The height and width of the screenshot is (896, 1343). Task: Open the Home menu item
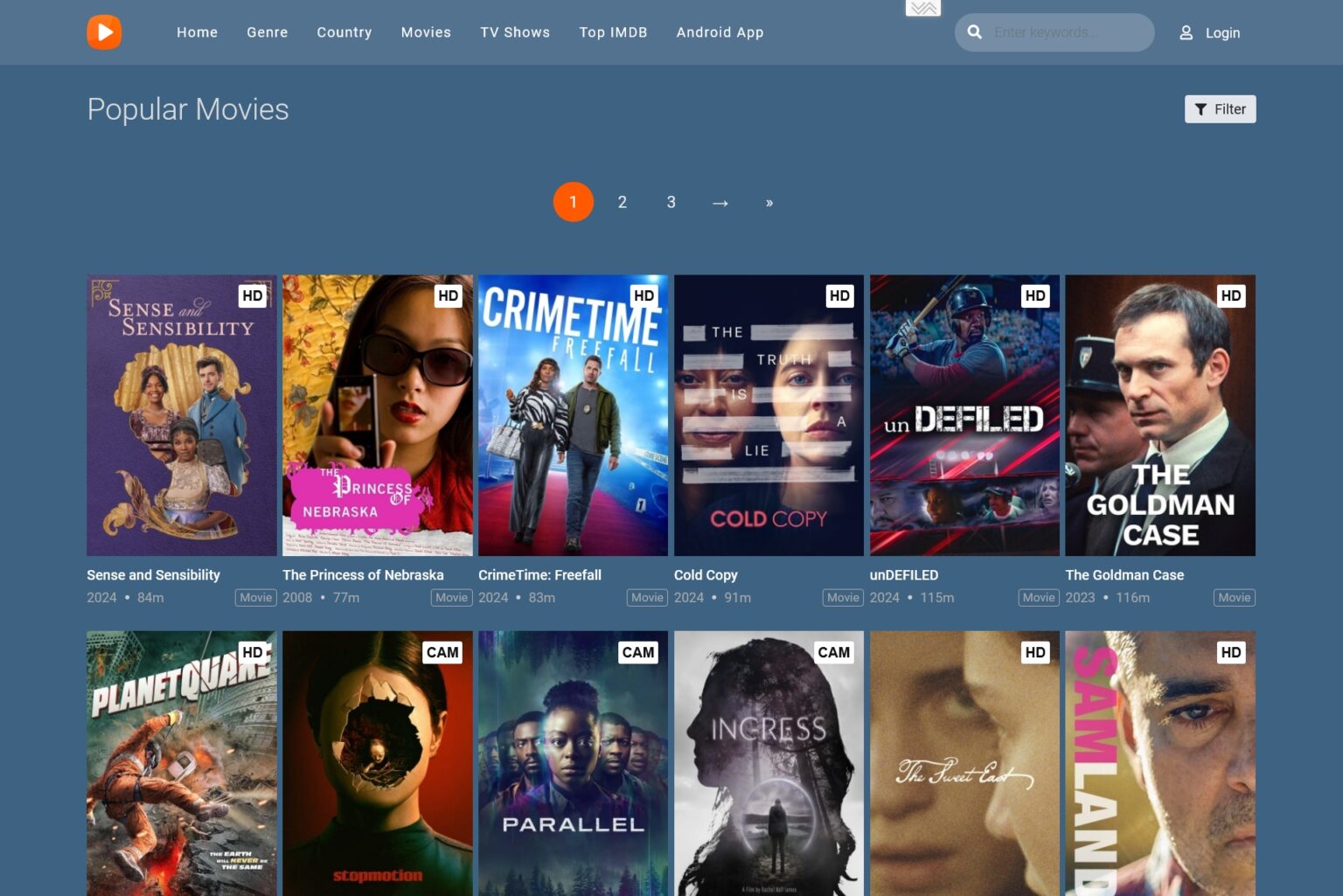(197, 32)
